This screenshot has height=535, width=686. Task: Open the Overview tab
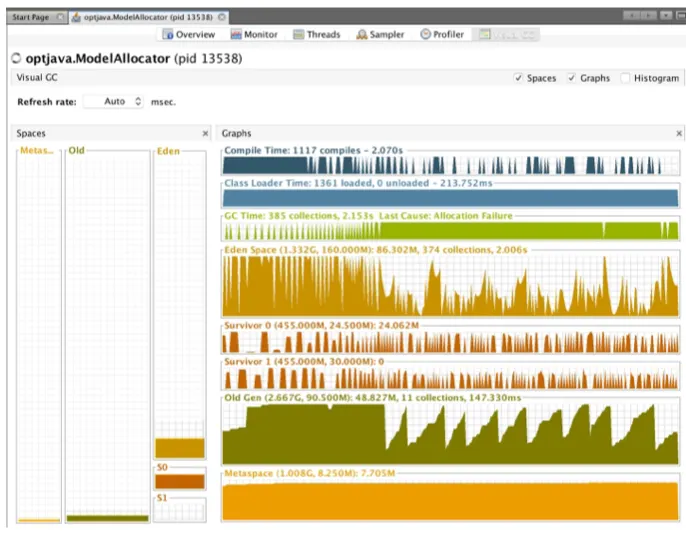click(189, 35)
